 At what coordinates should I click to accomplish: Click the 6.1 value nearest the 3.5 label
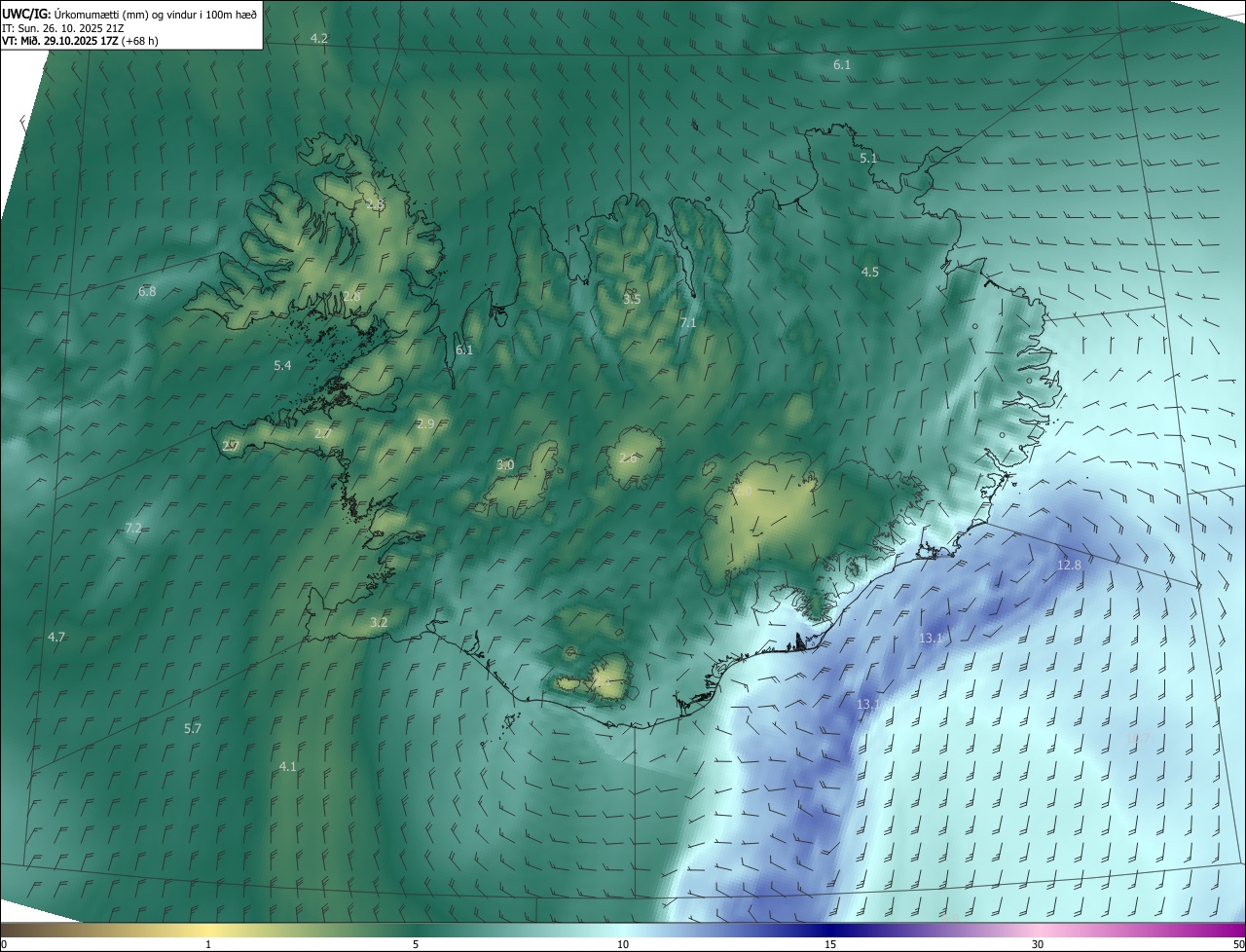click(x=464, y=350)
